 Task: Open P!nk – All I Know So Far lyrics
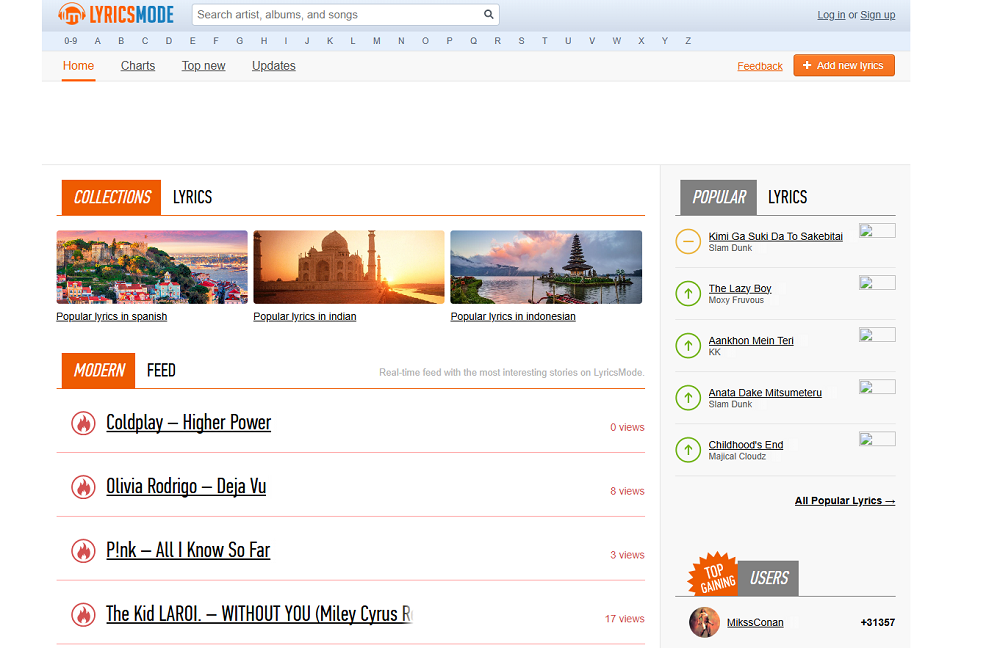188,550
